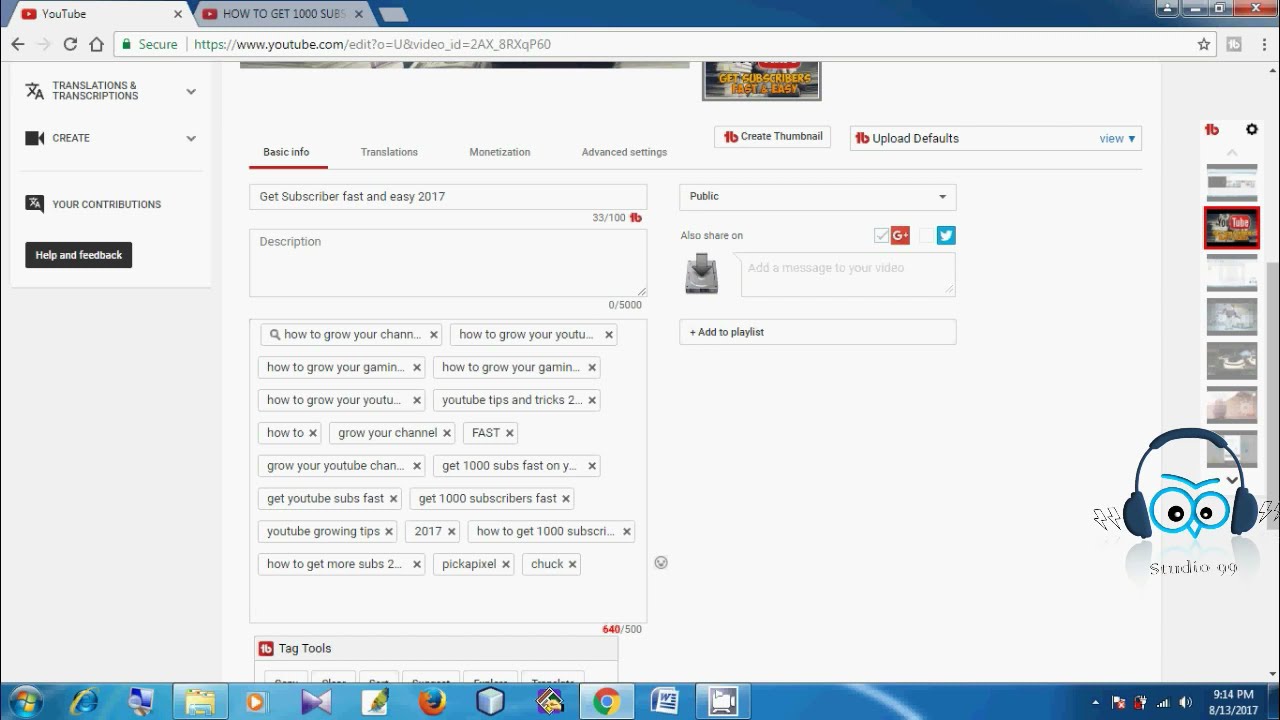
Task: Open Windows Start menu
Action: [24, 702]
